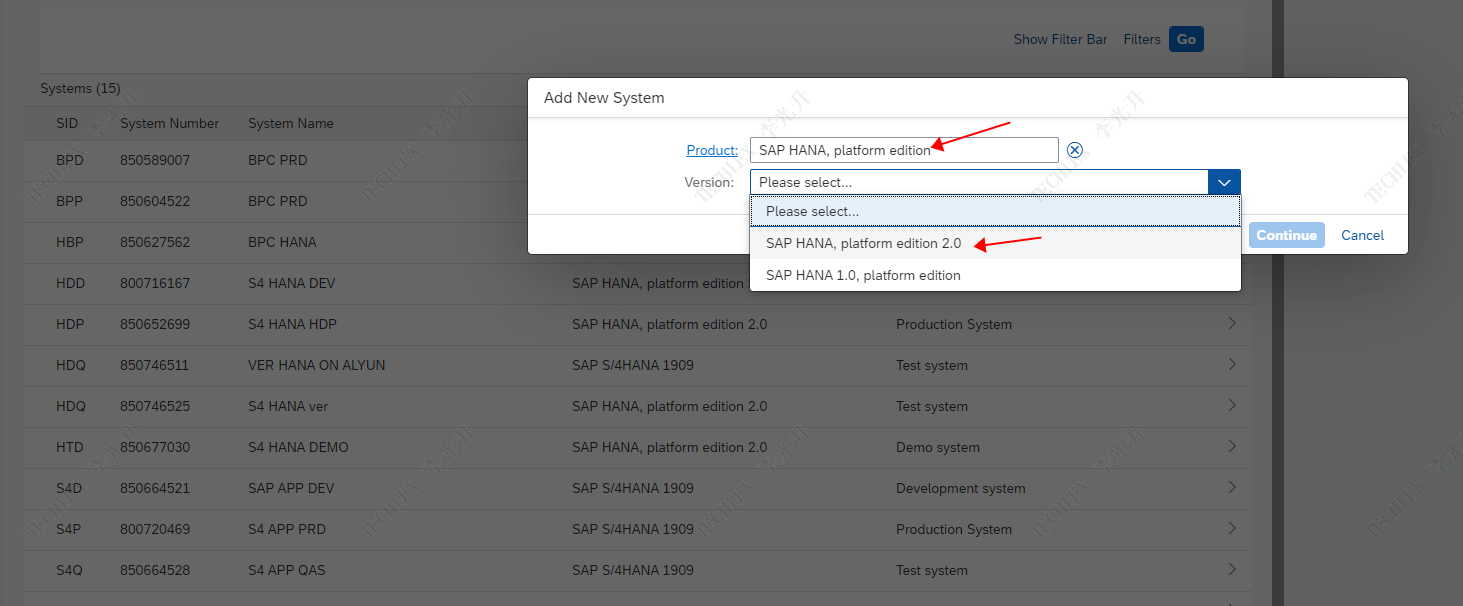Click the Continue button
The width and height of the screenshot is (1463, 606).
coord(1286,235)
